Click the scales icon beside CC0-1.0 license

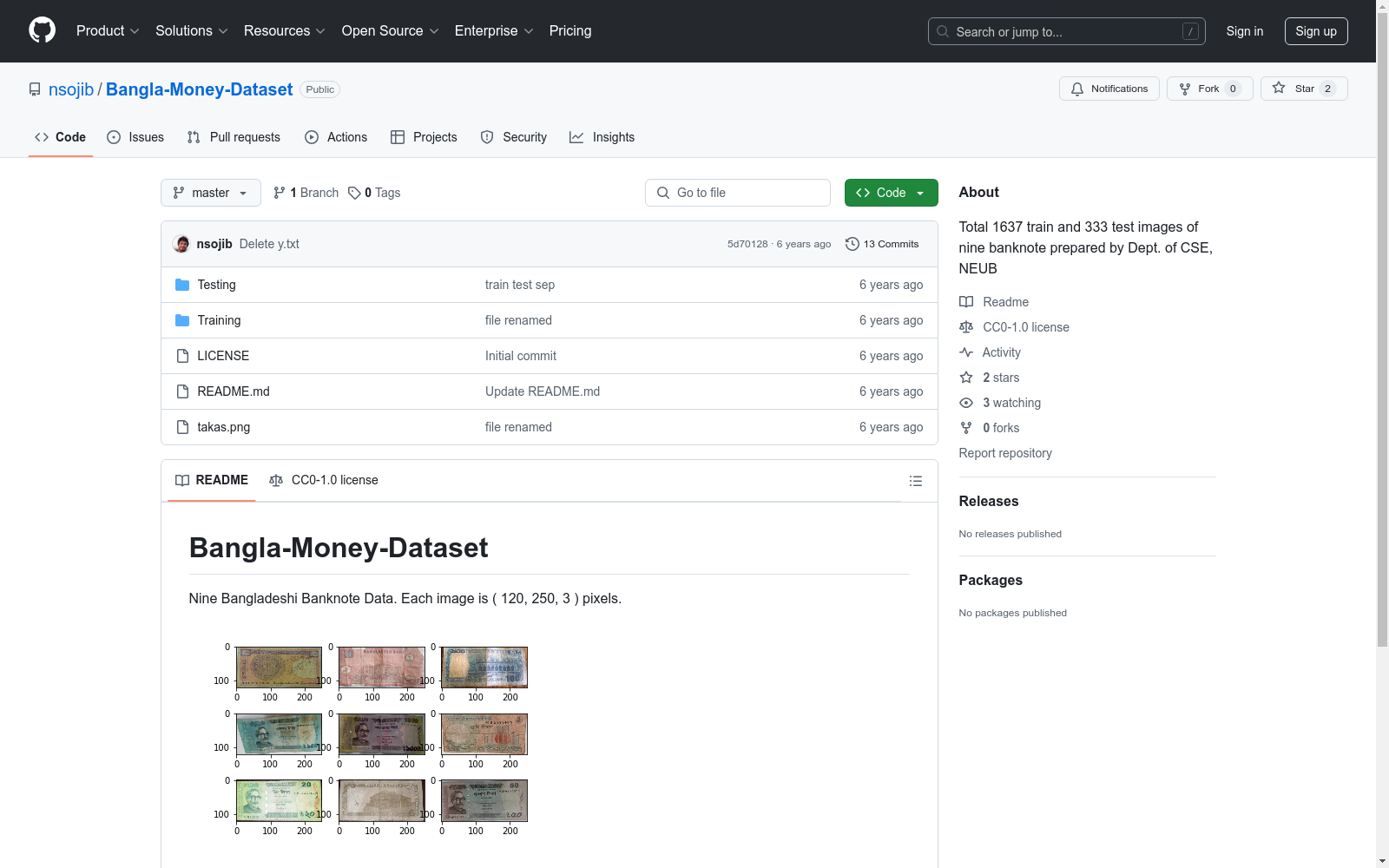[x=966, y=327]
